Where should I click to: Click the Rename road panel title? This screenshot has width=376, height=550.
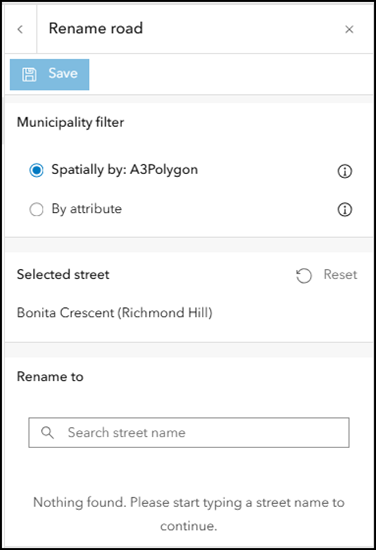coord(96,28)
